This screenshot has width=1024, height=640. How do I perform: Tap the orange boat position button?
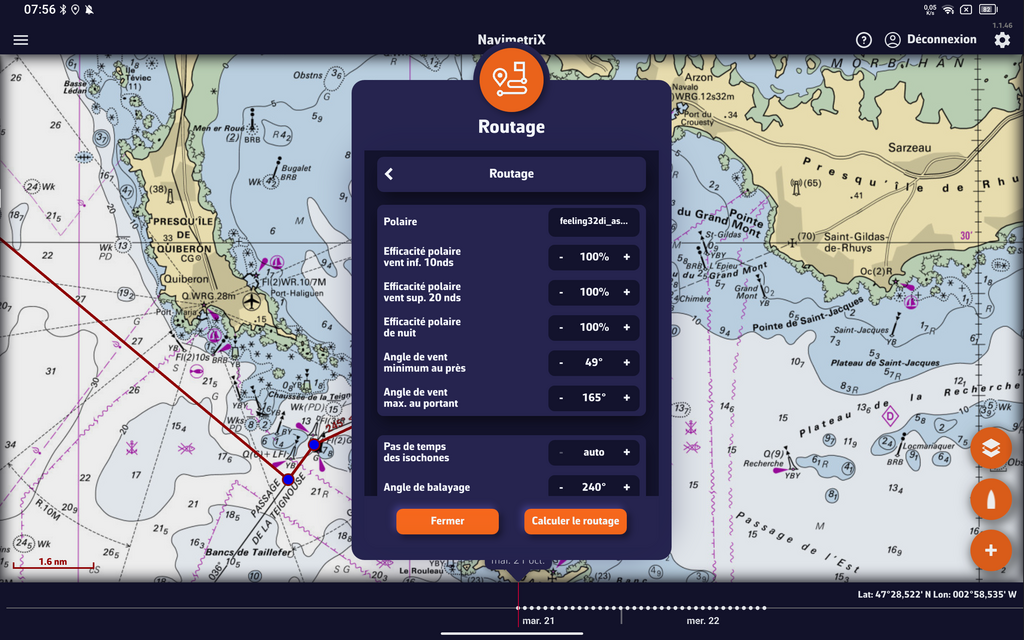pyautogui.click(x=990, y=499)
